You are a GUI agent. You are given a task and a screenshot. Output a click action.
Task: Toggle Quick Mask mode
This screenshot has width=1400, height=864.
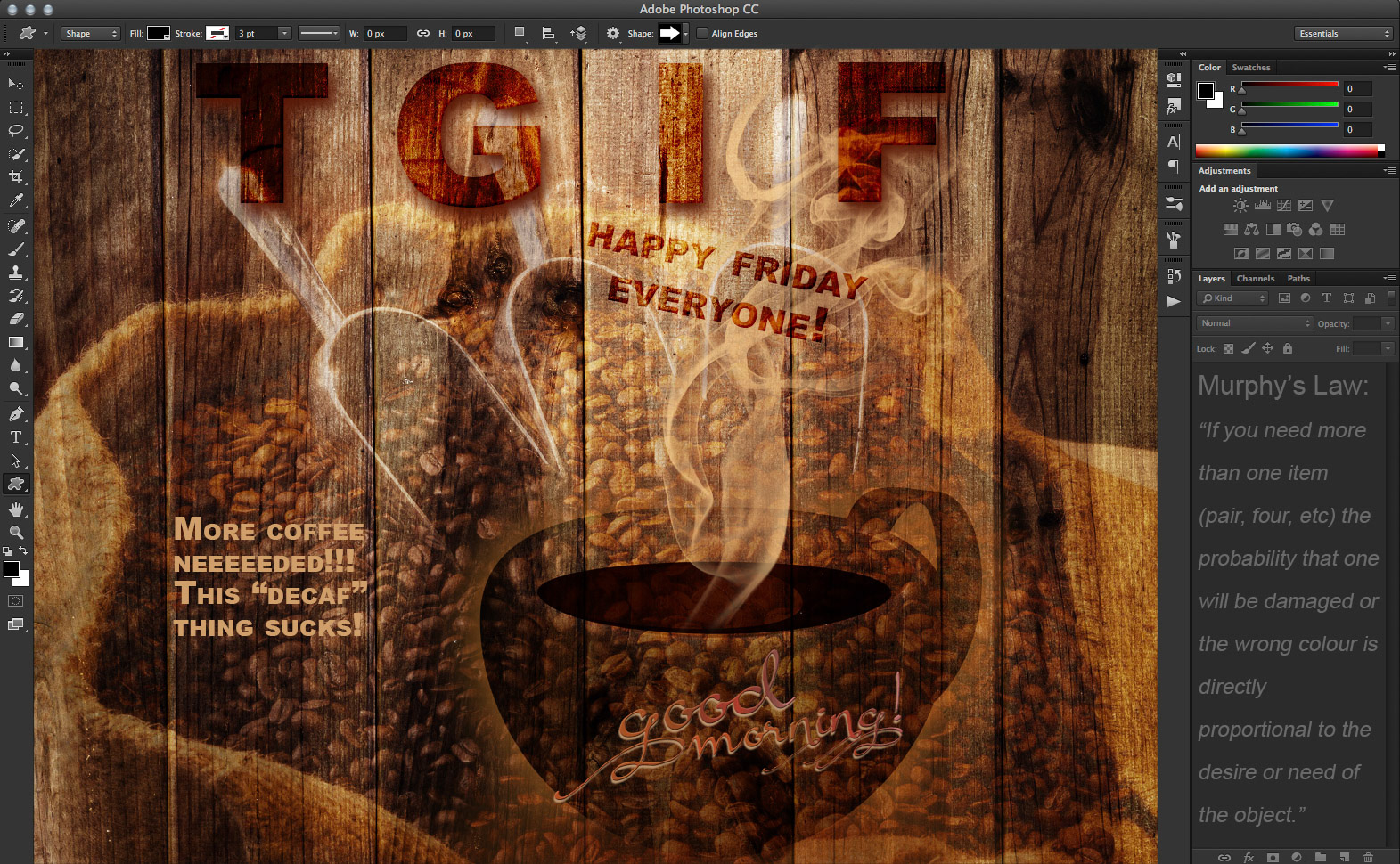tap(16, 601)
